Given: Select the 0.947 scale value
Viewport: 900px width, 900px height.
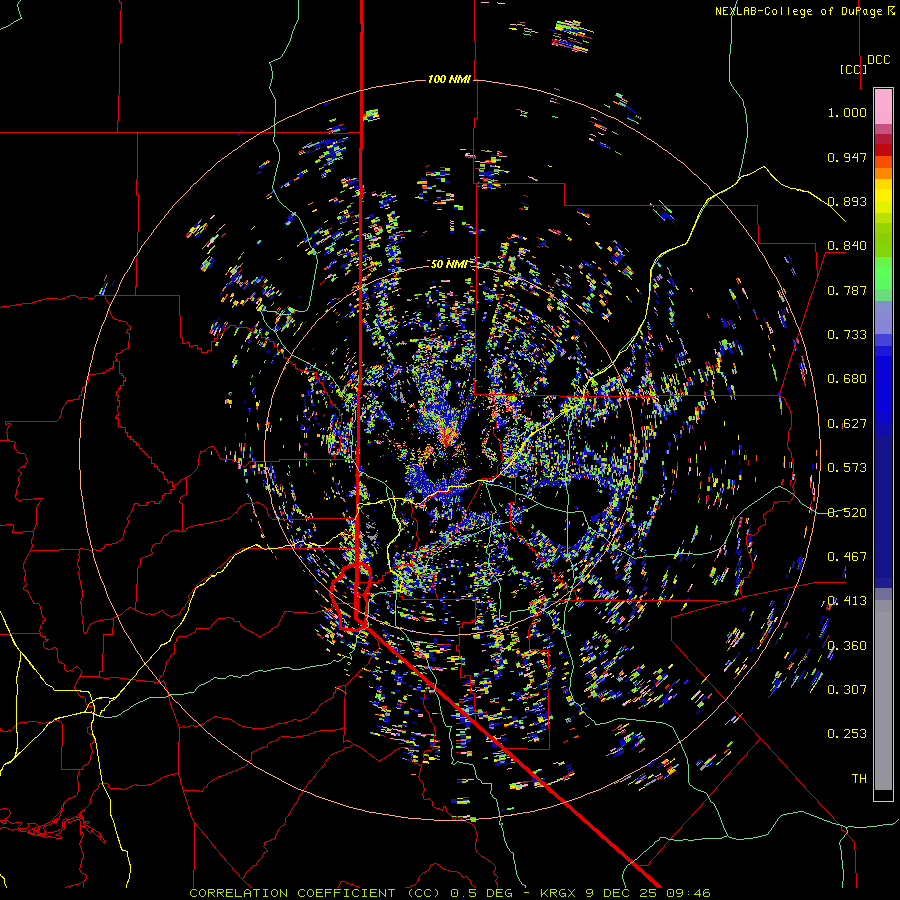Looking at the screenshot, I should [847, 157].
